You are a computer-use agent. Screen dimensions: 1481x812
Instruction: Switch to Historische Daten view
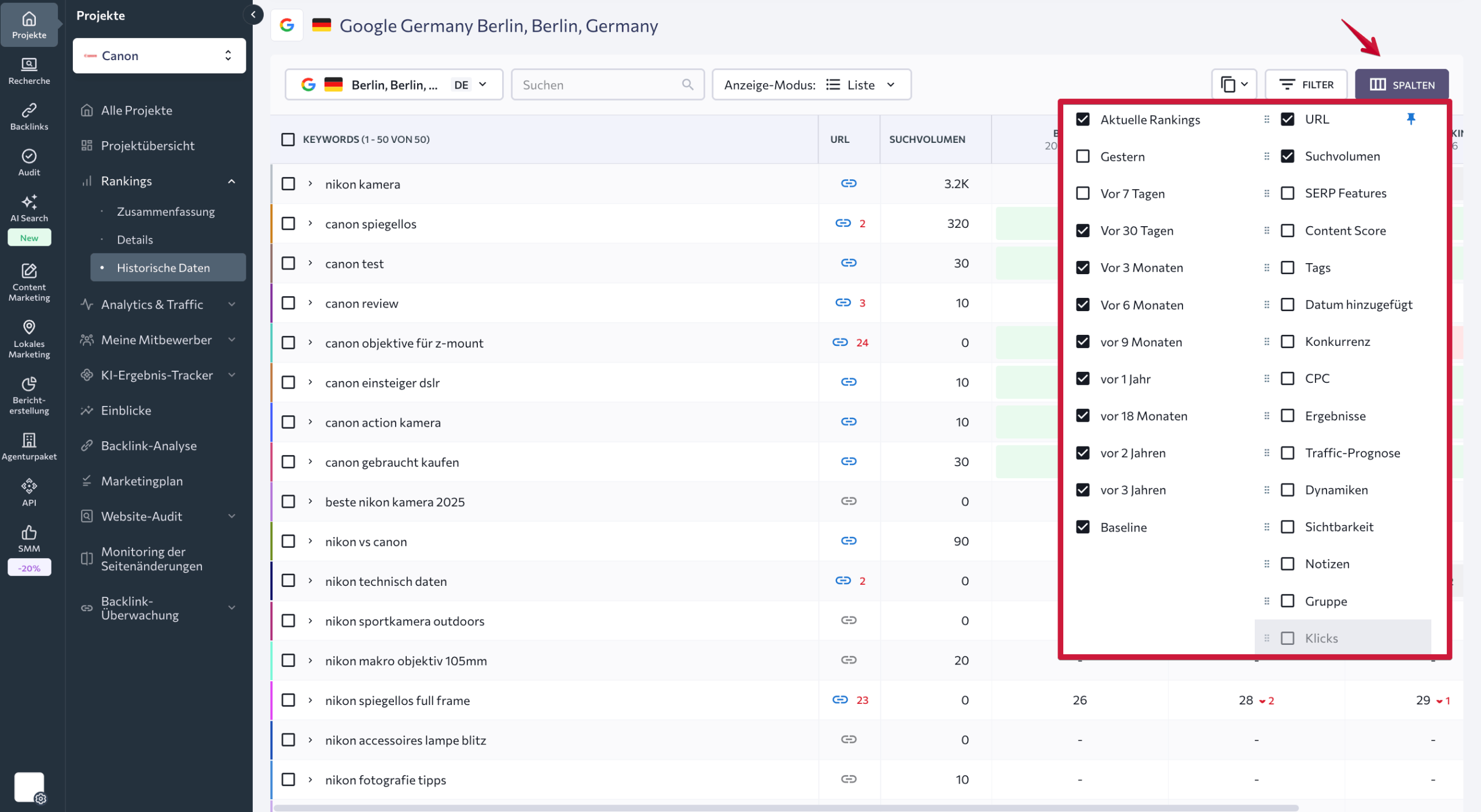point(164,267)
